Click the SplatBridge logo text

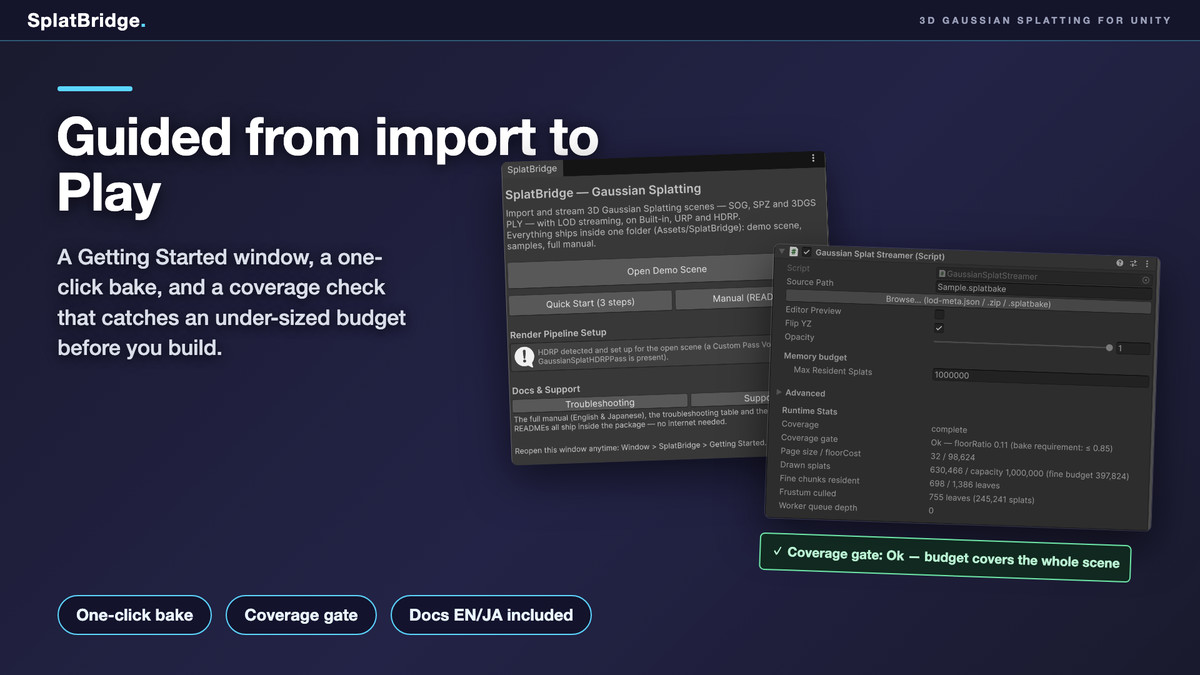click(x=86, y=20)
